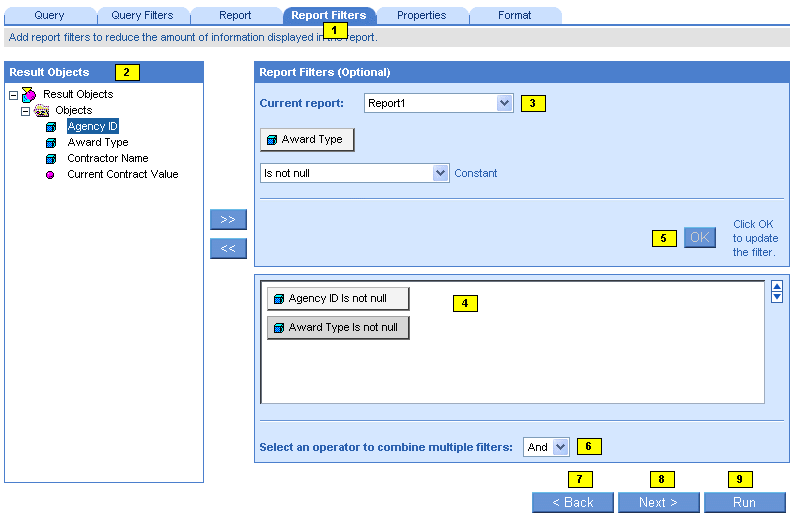
Task: Click the Agency ID dimension icon in tree
Action: [x=51, y=127]
